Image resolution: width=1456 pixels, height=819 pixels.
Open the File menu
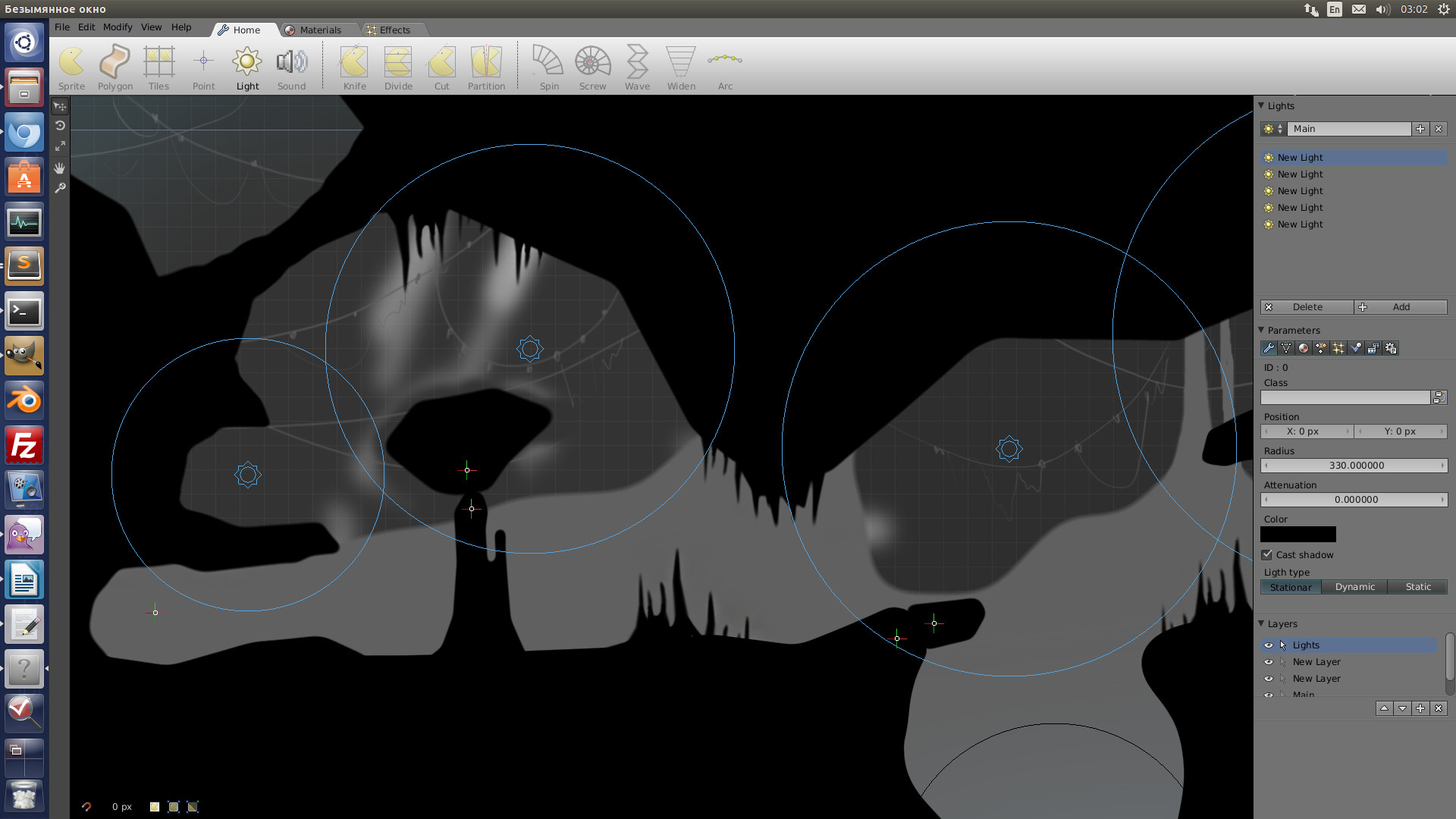(62, 27)
